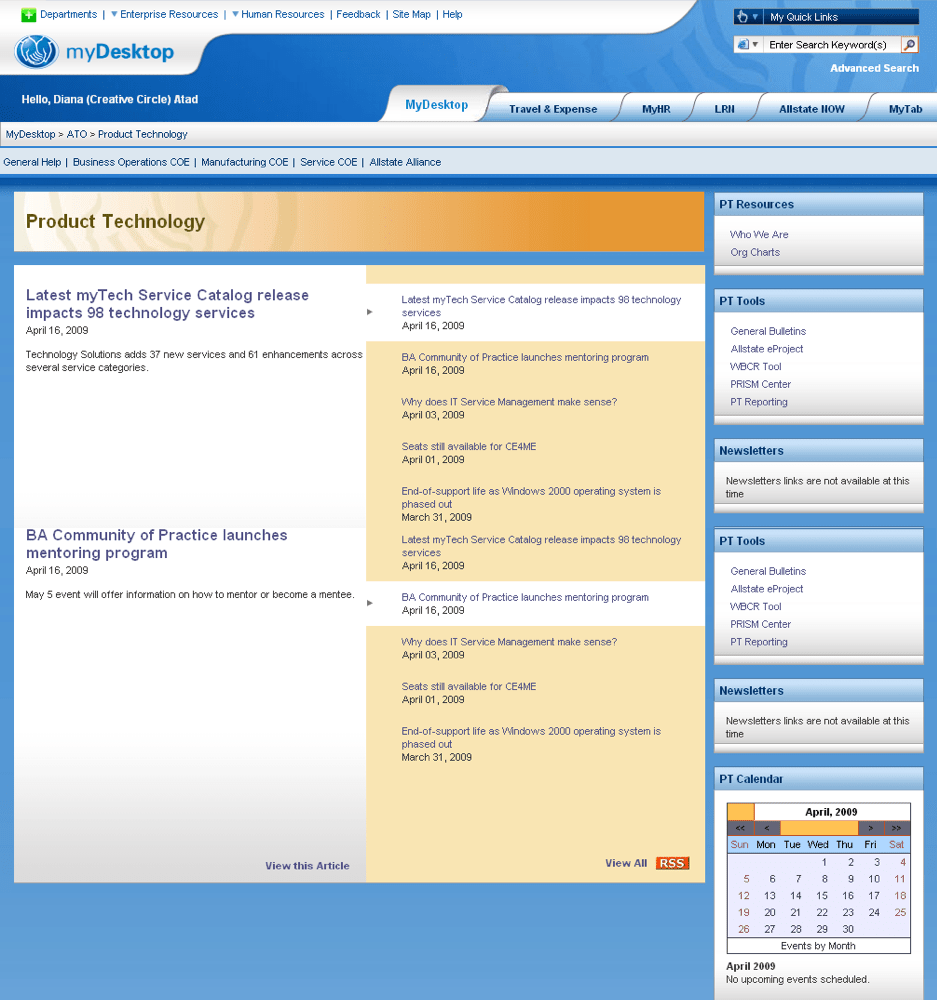Click the Enter Search Keyword(s) field
This screenshot has height=1000, width=937.
click(x=832, y=45)
